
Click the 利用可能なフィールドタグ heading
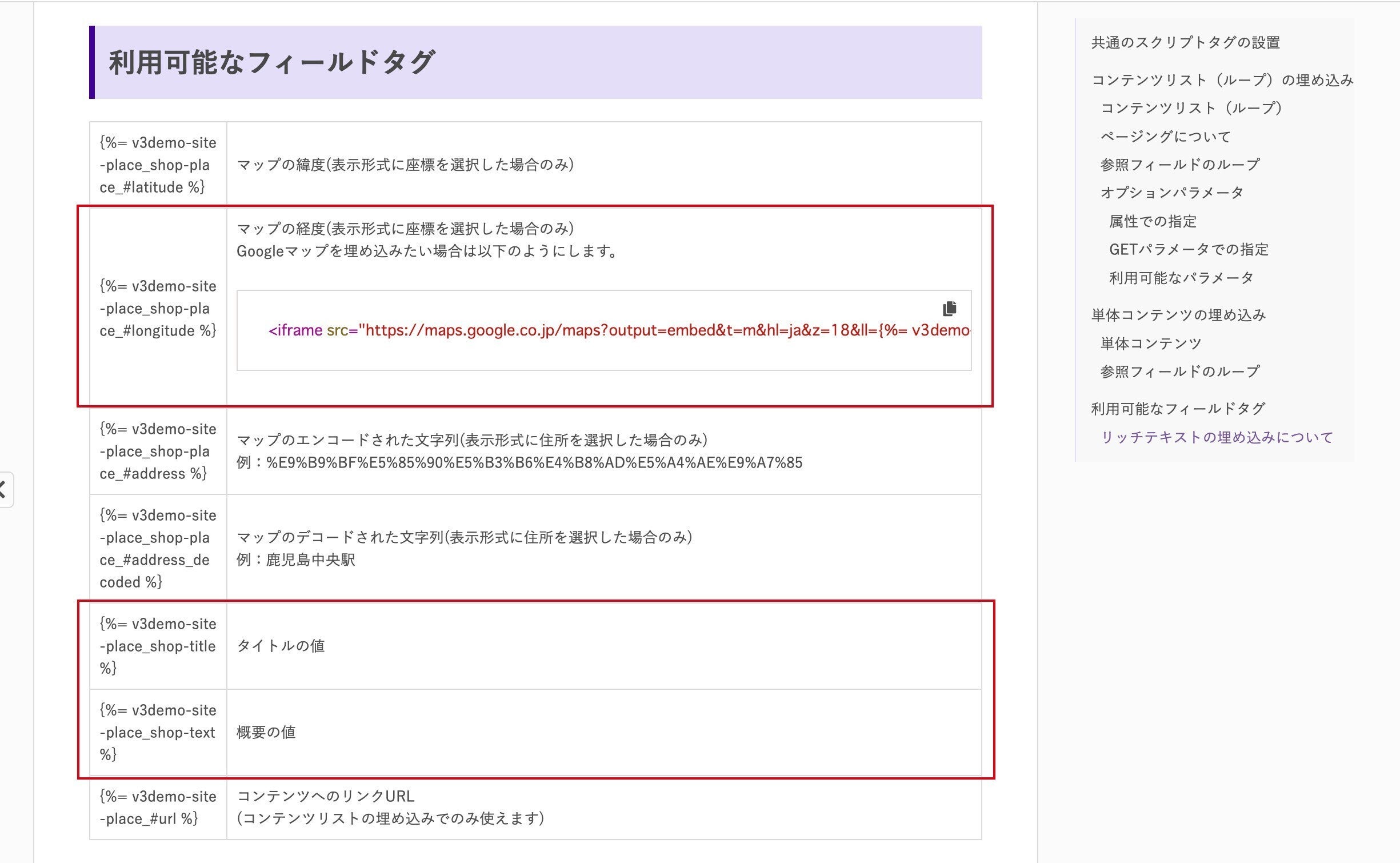[272, 62]
